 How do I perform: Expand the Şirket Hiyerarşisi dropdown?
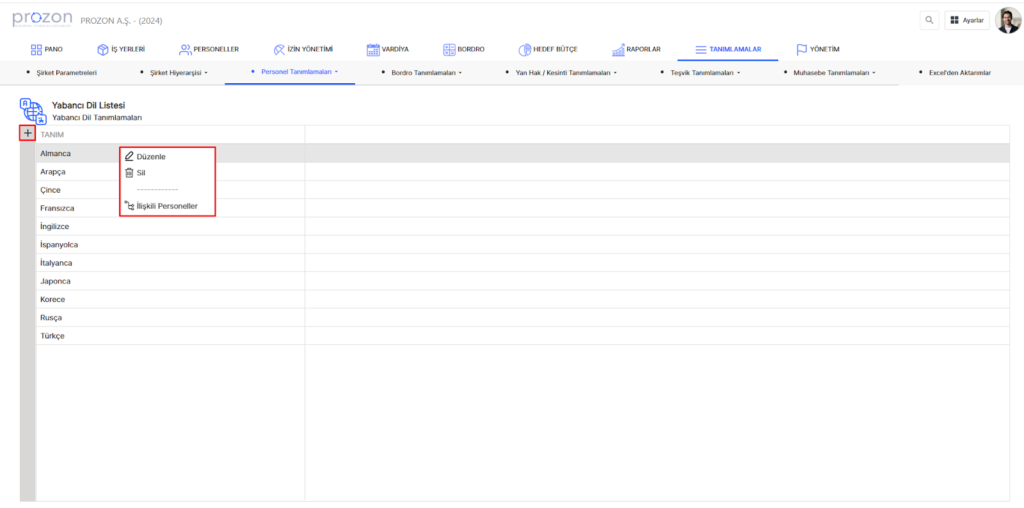point(177,73)
